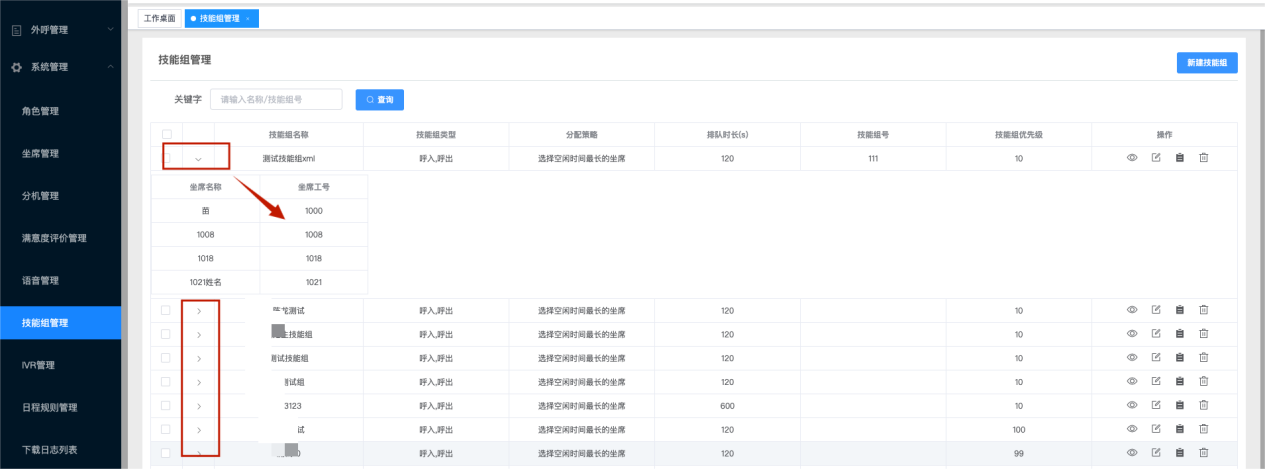Edit the 测试组 skill group
The image size is (1265, 469).
(1156, 381)
